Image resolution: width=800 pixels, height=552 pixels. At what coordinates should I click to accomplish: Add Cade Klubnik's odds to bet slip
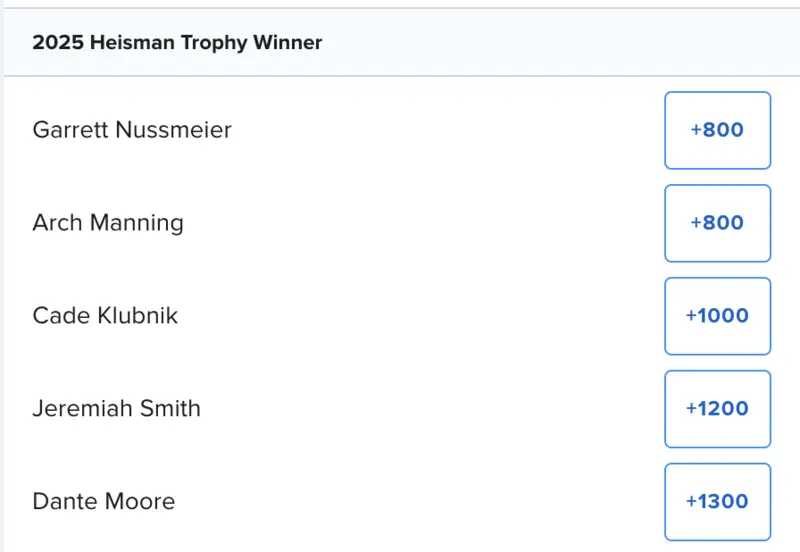pyautogui.click(x=717, y=316)
